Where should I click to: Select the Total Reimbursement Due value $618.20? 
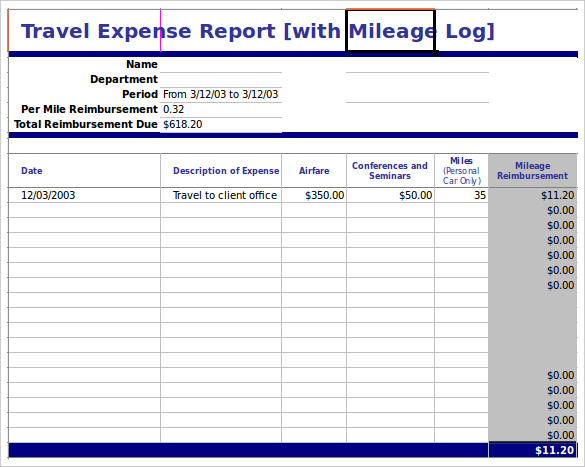pos(221,125)
